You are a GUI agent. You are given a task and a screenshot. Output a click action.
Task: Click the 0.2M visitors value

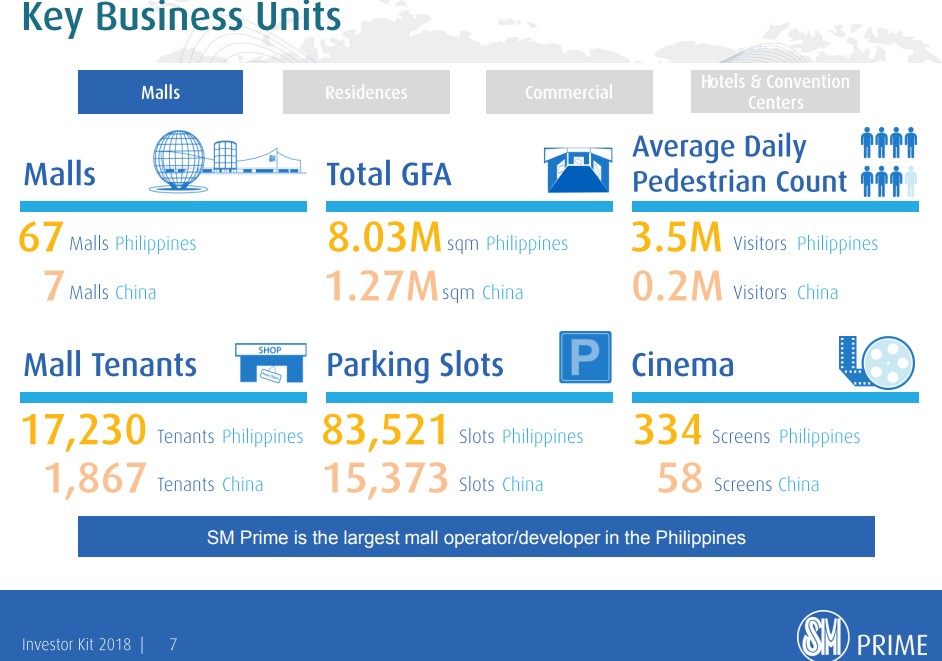677,285
